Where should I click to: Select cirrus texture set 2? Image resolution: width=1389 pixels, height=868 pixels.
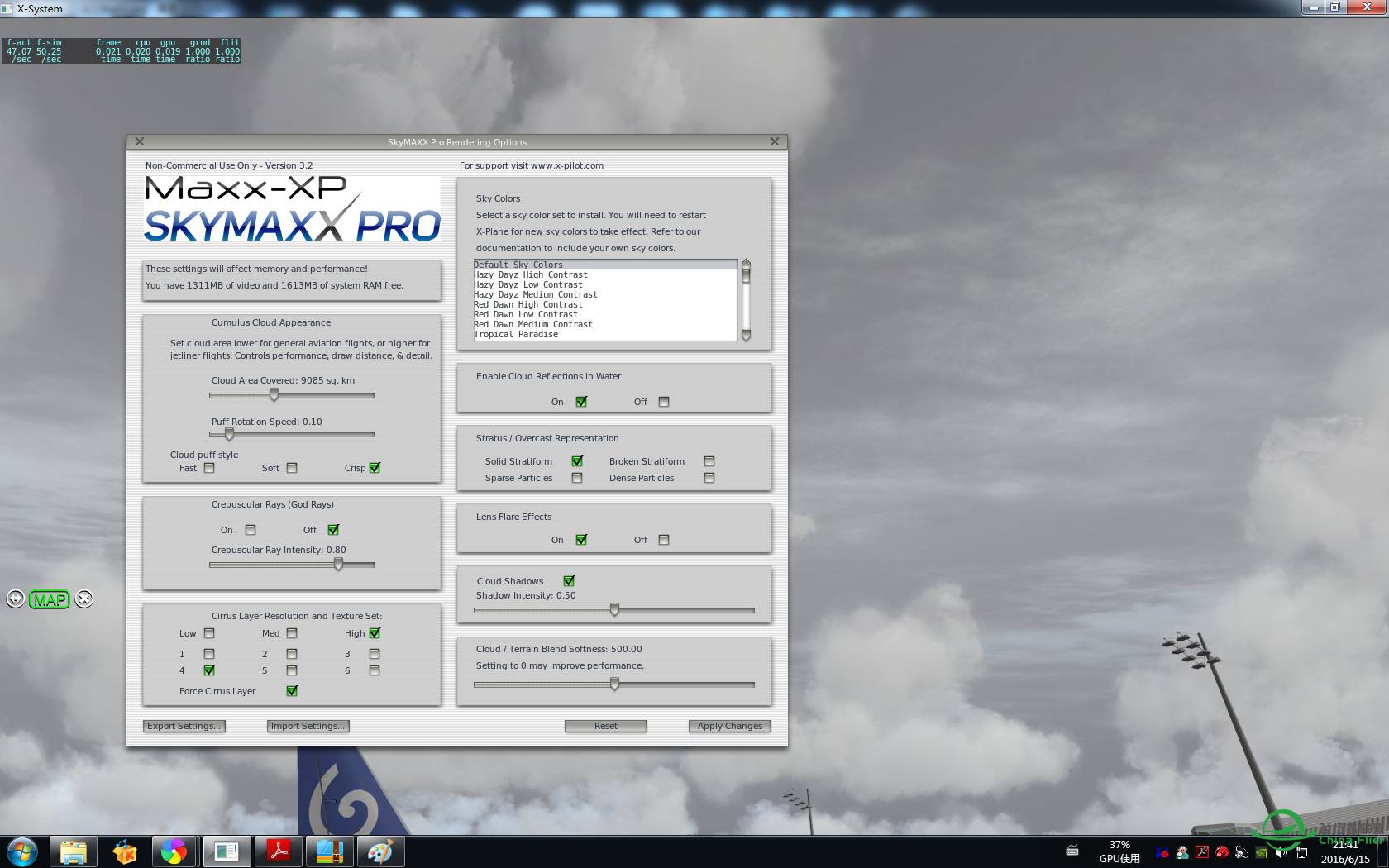click(292, 654)
